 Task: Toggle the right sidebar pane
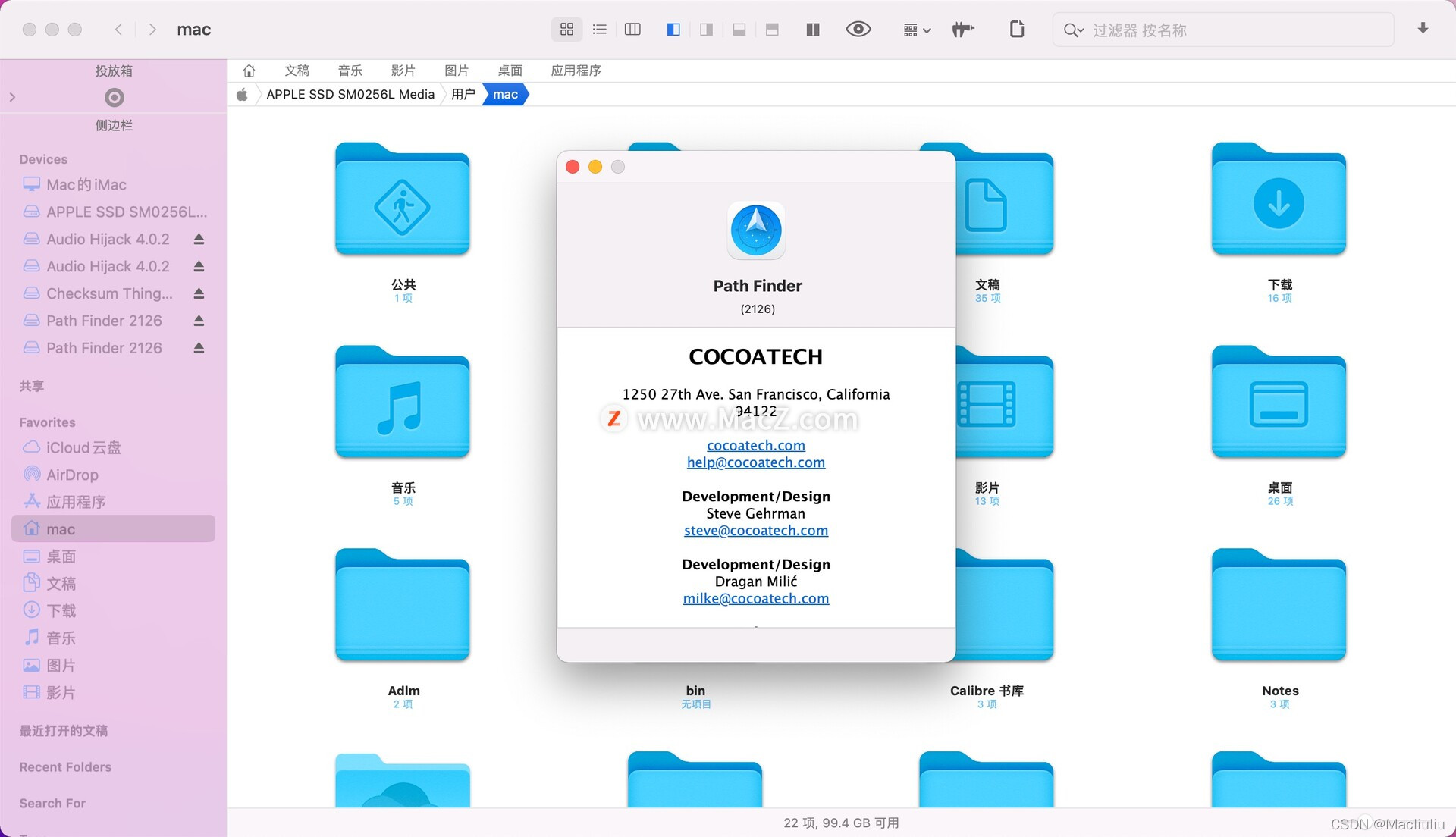[x=706, y=30]
